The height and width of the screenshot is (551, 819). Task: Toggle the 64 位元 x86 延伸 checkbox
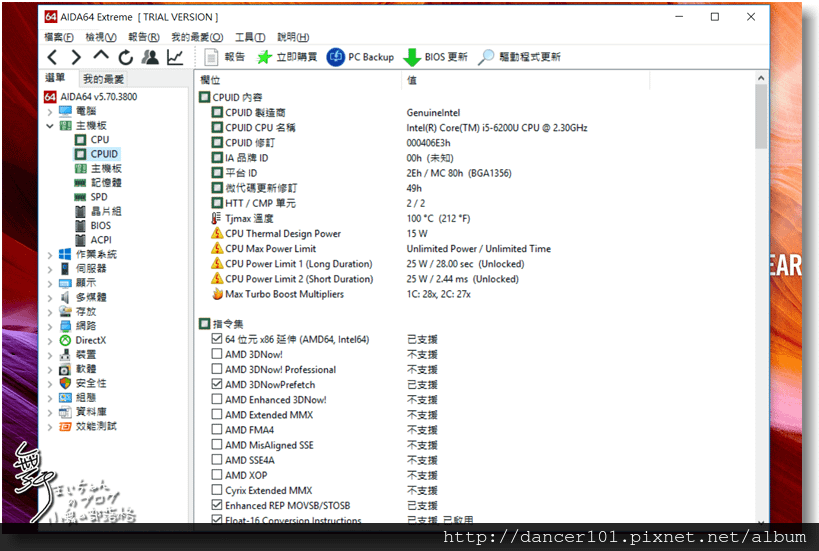tap(217, 339)
